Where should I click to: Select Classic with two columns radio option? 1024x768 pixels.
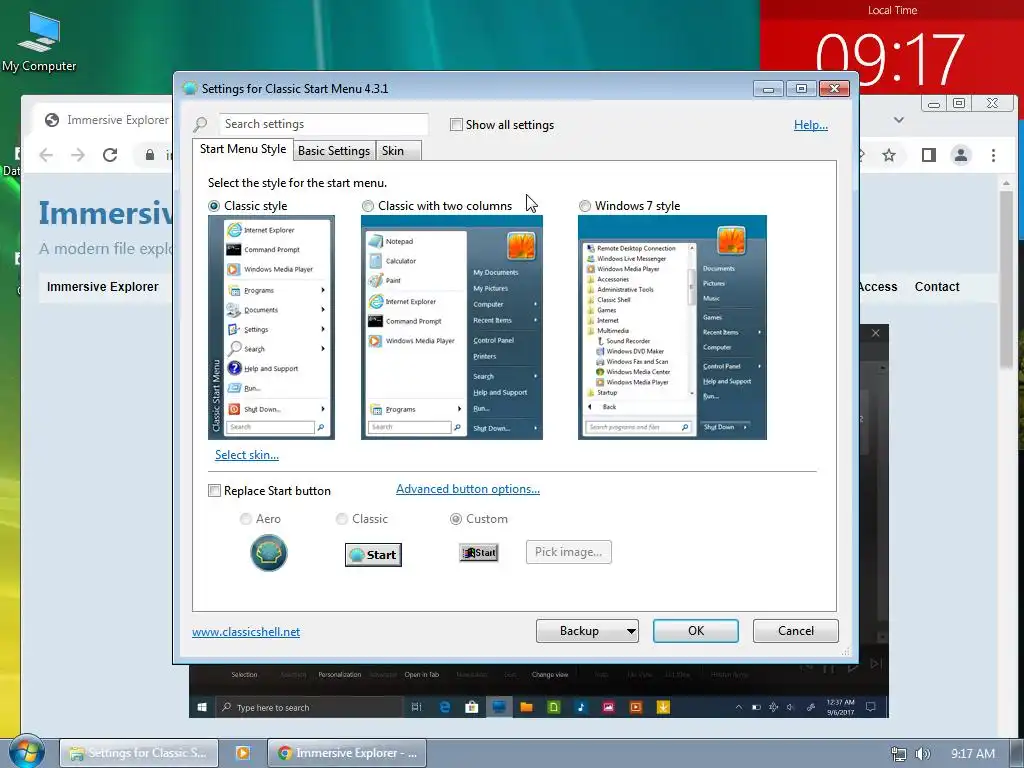point(368,206)
